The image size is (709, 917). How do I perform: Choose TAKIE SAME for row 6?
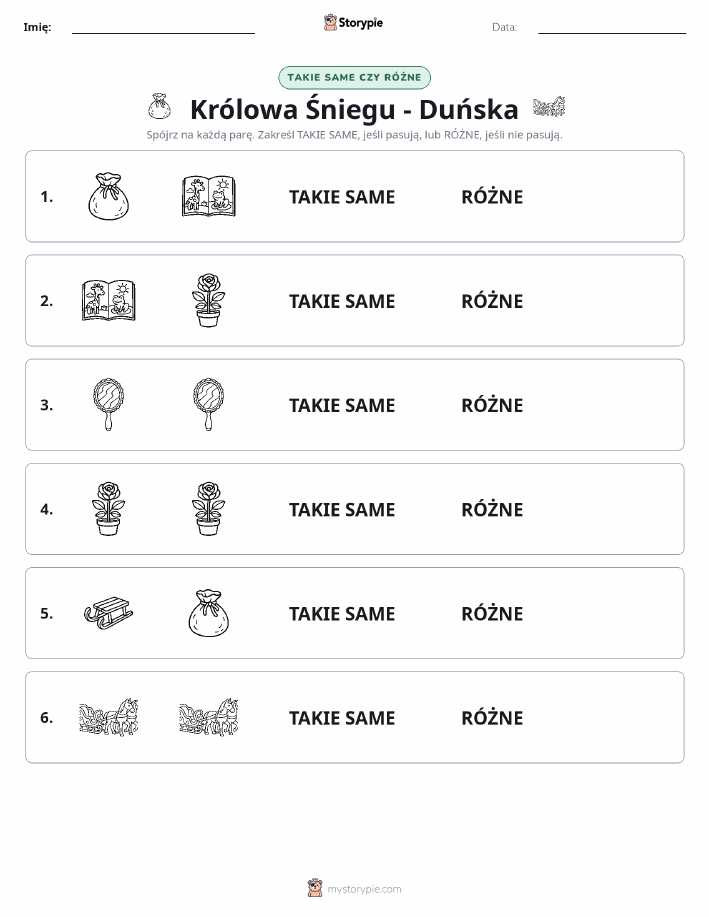pyautogui.click(x=342, y=718)
